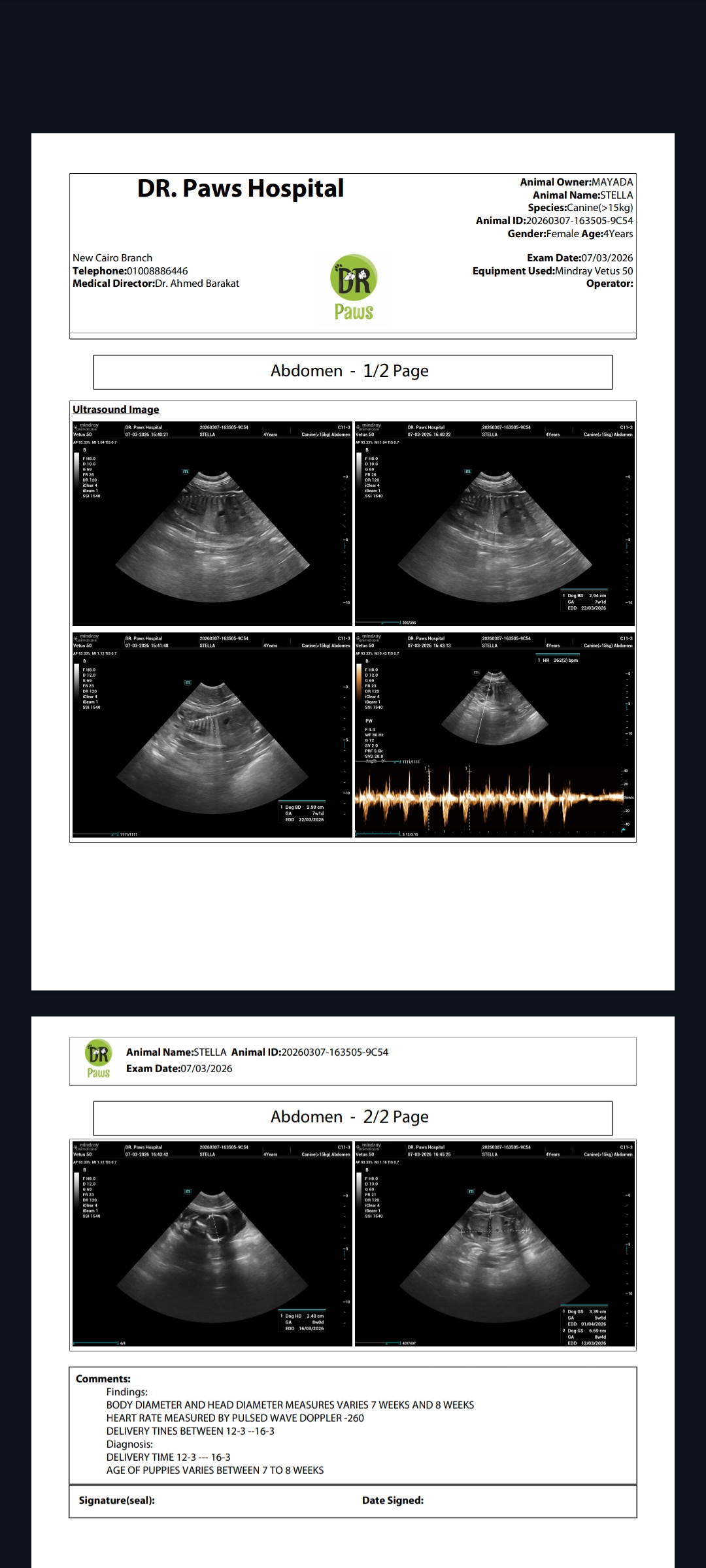Click the mindray logo in the 16:40:21 ultrasound image

point(86,426)
